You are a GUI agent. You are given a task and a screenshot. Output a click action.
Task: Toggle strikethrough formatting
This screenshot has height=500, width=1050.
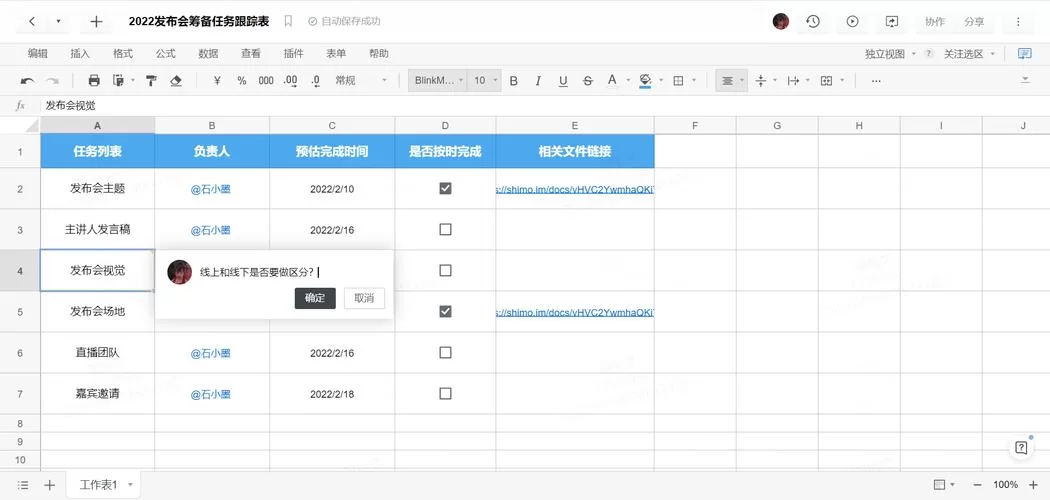(587, 80)
